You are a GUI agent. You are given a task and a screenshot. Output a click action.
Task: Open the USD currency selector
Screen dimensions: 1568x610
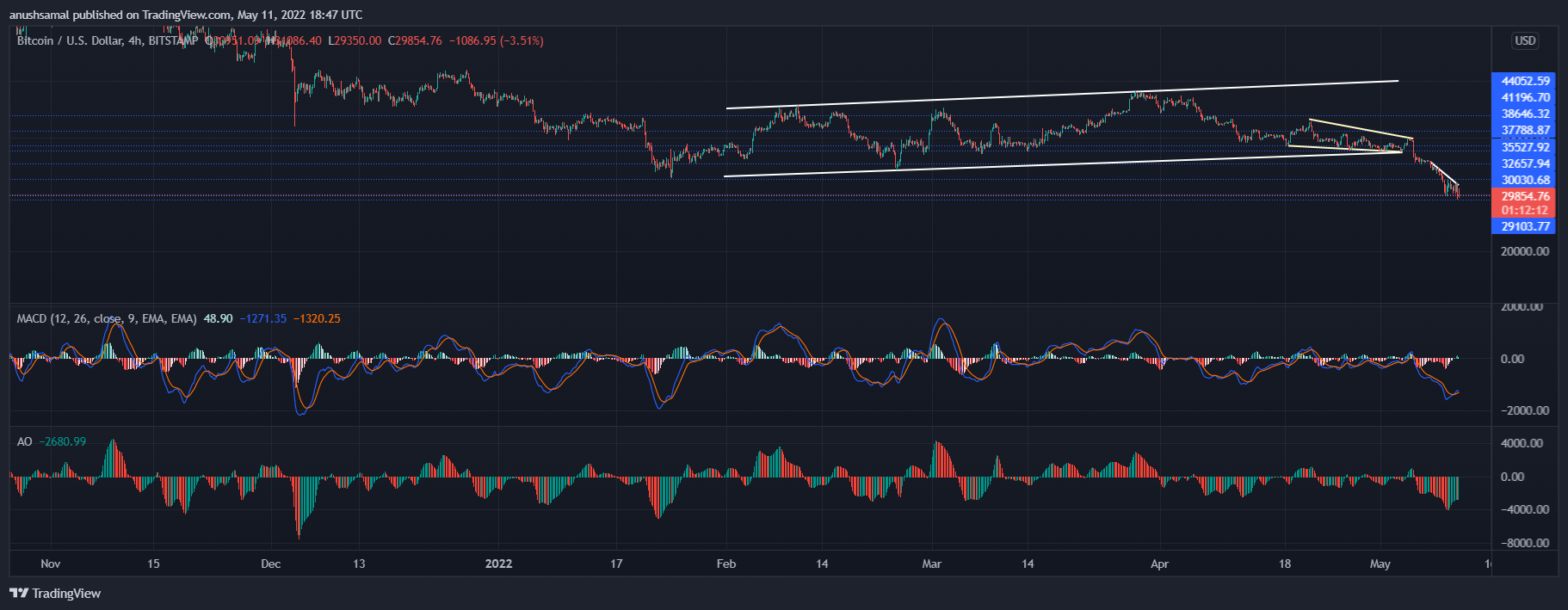pos(1525,40)
